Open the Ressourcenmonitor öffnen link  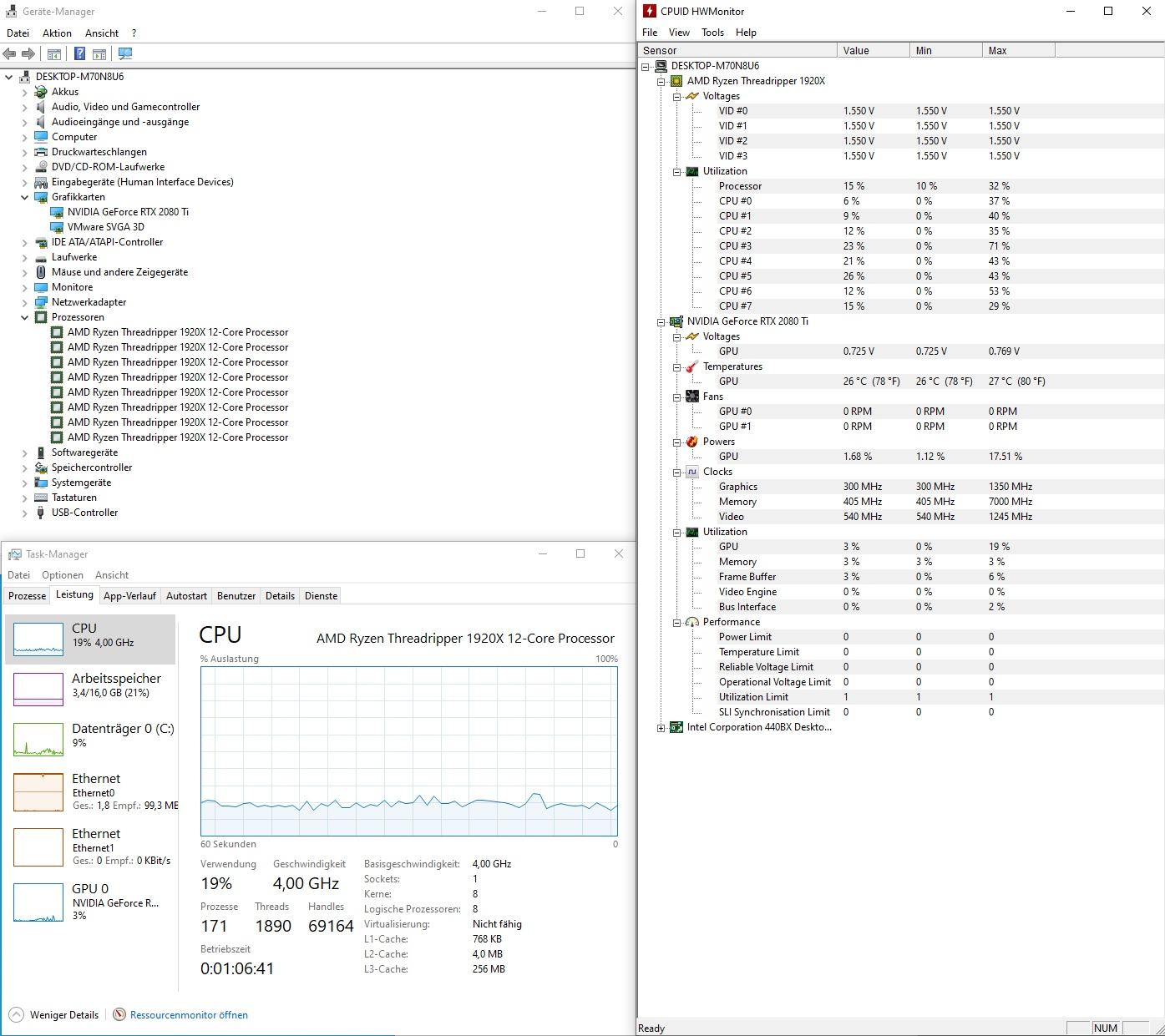pos(189,1015)
